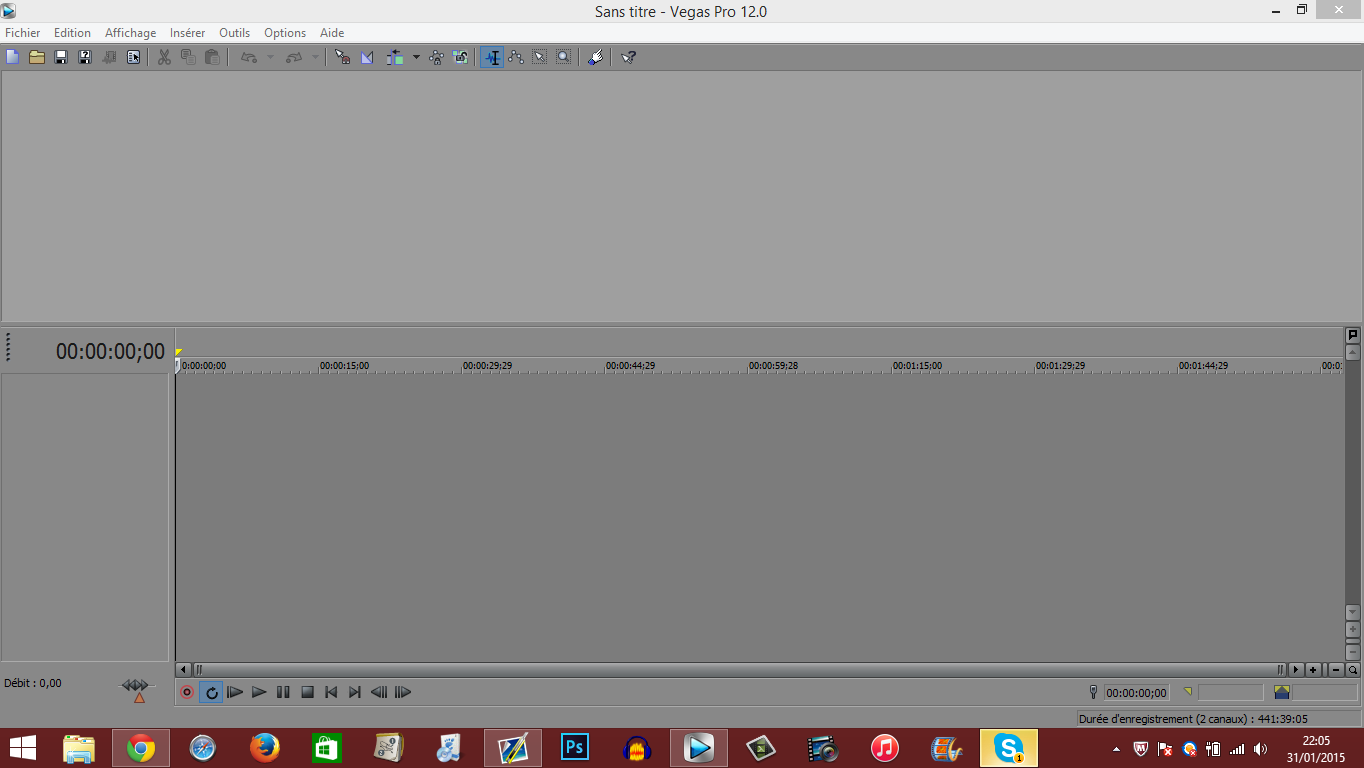Toggle Auto Ripple in the toolbar
The height and width of the screenshot is (768, 1364).
coord(395,57)
